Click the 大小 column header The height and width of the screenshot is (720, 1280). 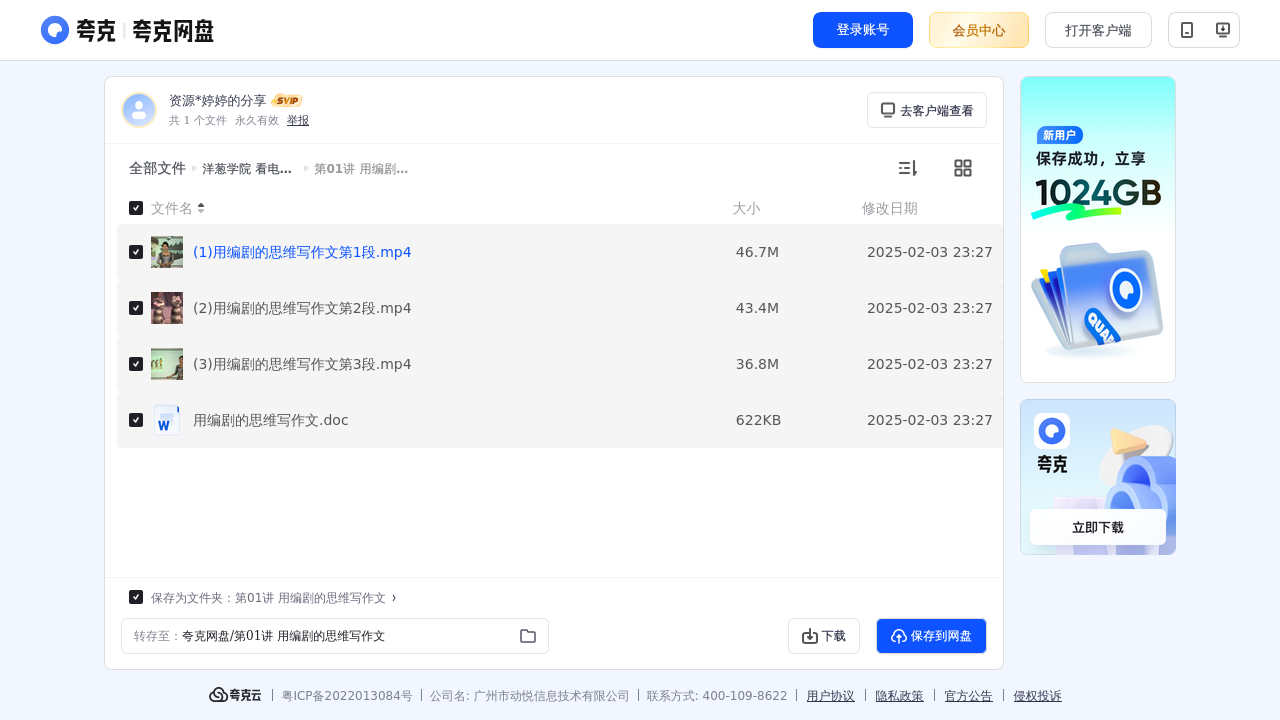tap(746, 208)
